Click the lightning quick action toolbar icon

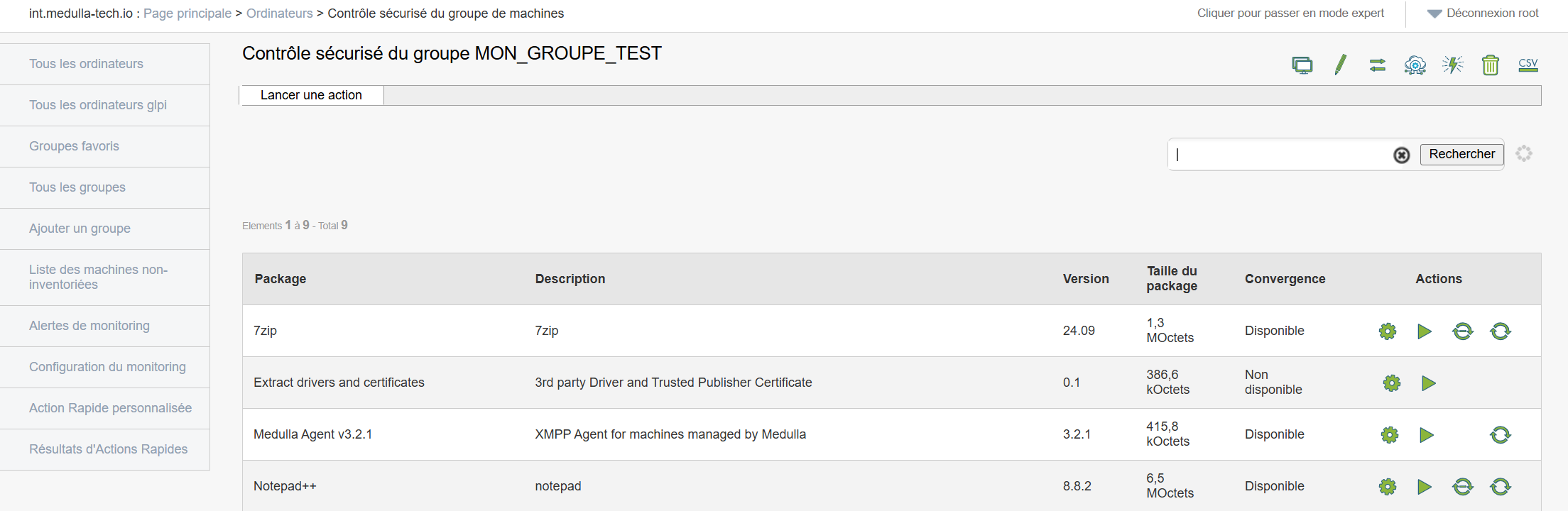[1453, 65]
